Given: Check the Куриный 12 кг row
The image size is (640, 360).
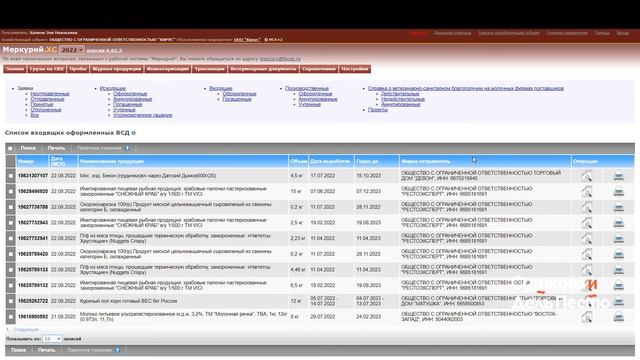Looking at the screenshot, I should pyautogui.click(x=11, y=301).
